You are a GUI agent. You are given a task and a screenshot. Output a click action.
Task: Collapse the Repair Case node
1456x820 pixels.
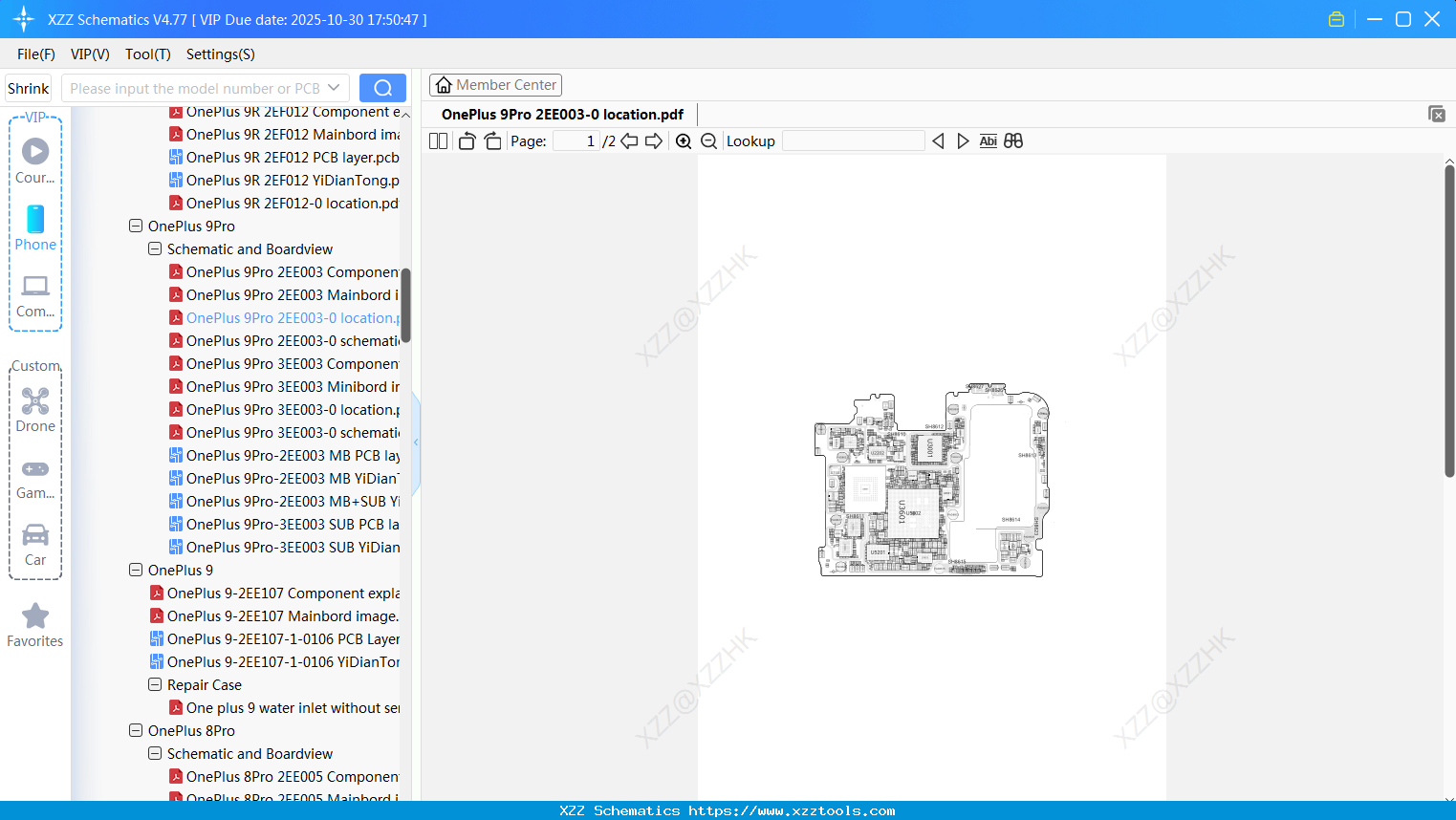pos(155,685)
